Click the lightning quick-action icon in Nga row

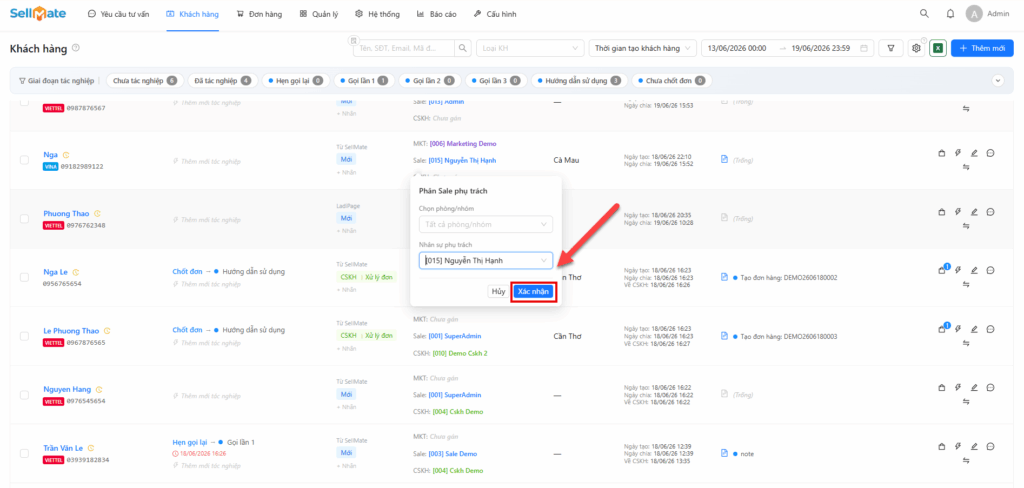(958, 154)
